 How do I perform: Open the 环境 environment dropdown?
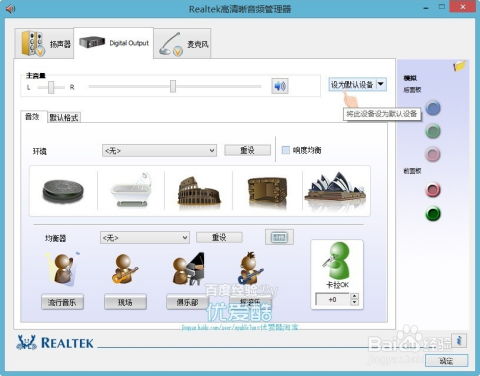159,151
